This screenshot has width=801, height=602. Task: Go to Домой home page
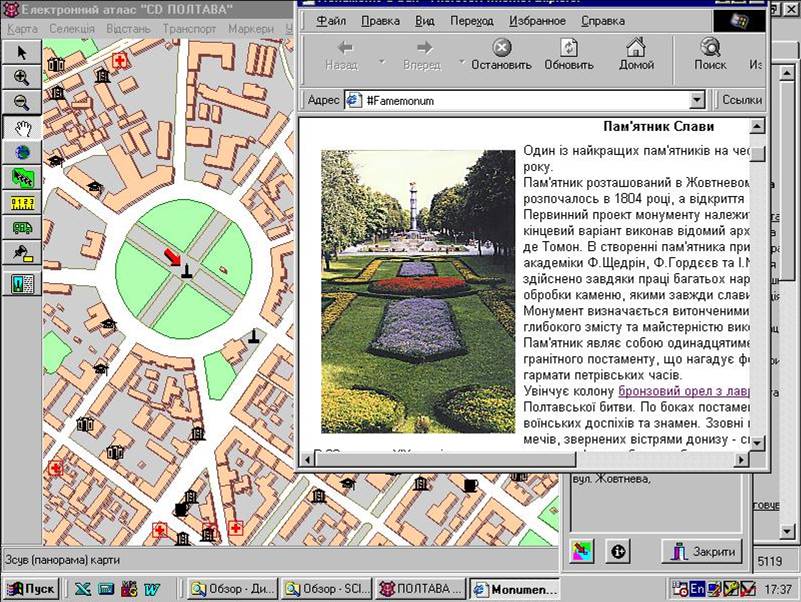[x=636, y=55]
